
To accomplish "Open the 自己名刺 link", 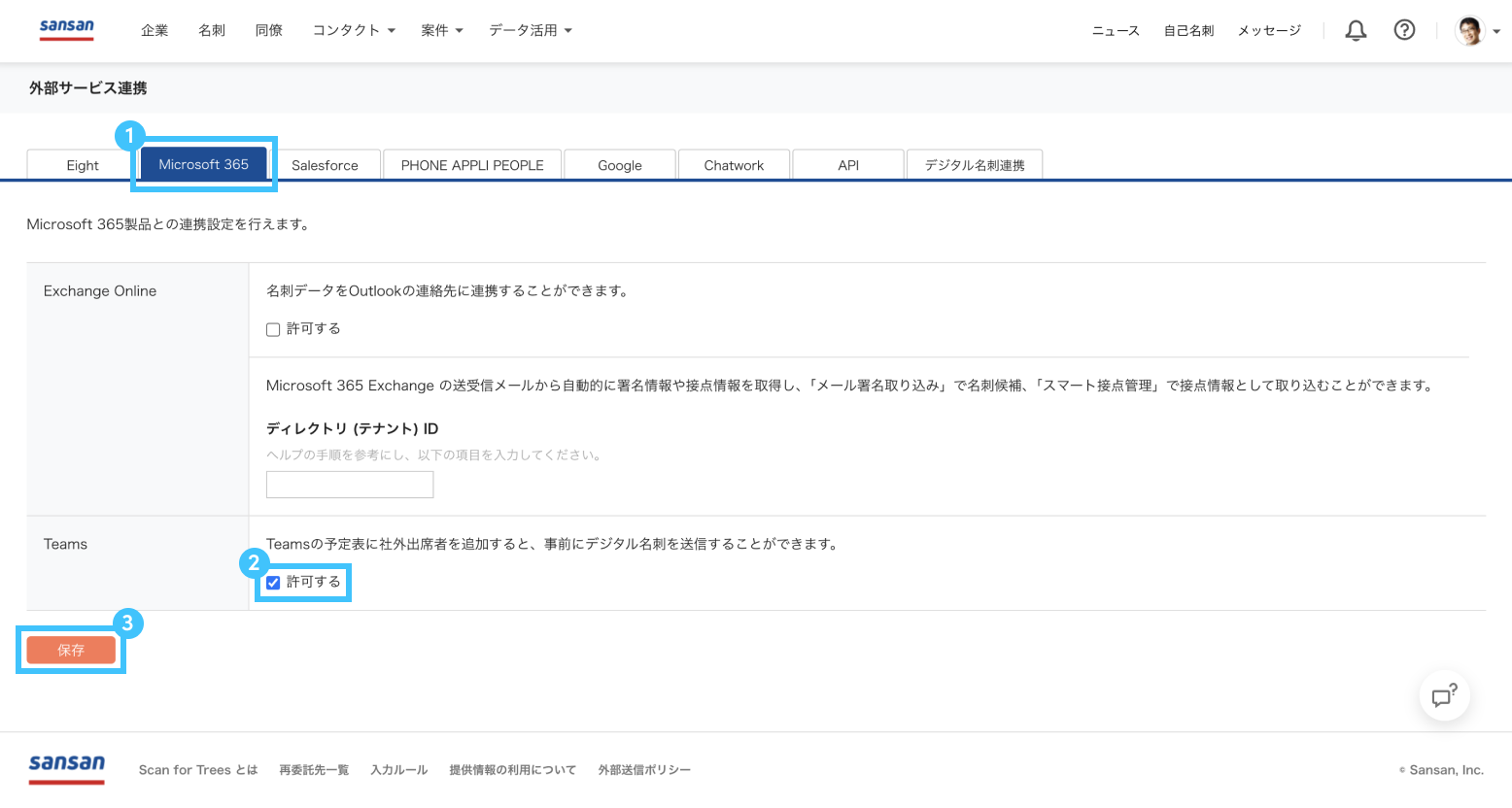I will [1189, 31].
